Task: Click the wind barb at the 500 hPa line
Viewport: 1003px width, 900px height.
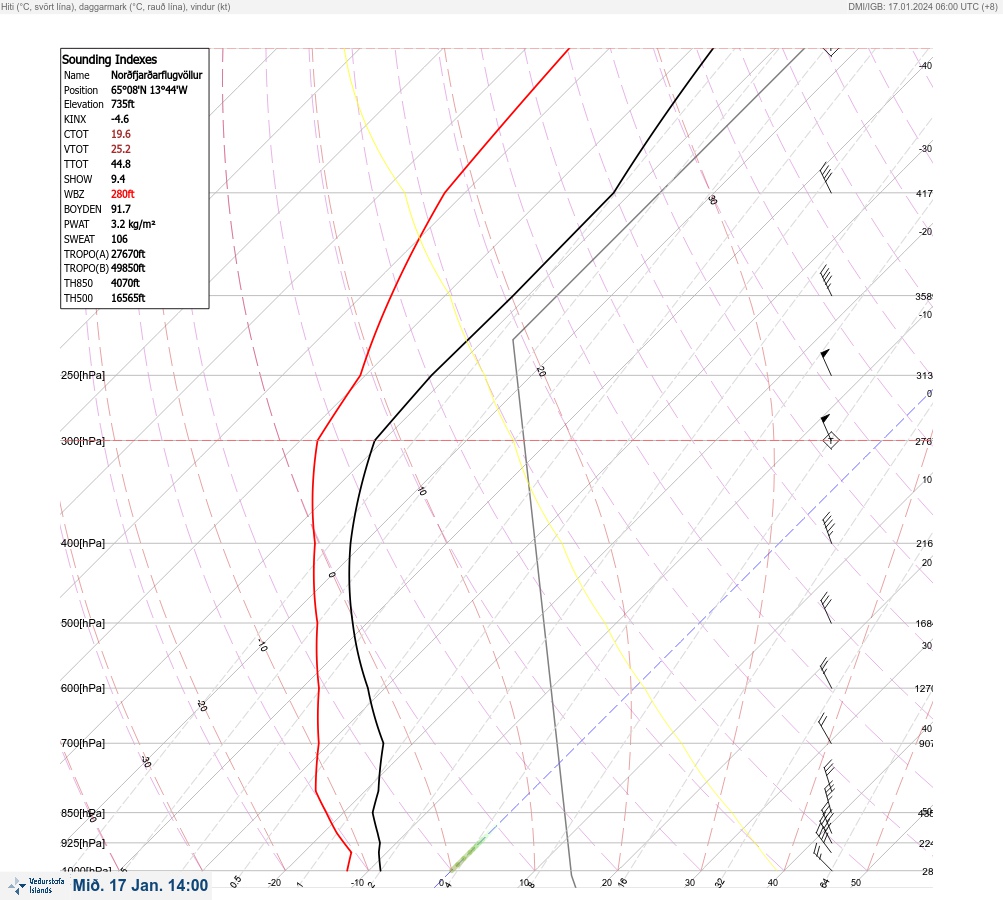Action: tap(826, 608)
